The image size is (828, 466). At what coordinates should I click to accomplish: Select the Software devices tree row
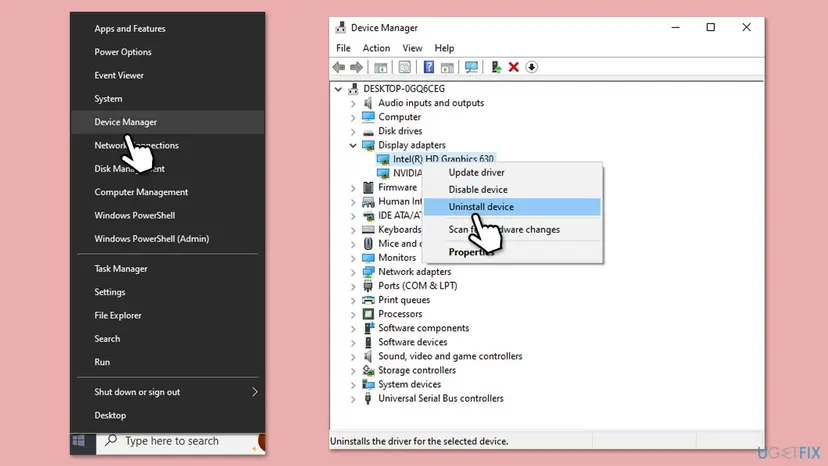tap(412, 342)
